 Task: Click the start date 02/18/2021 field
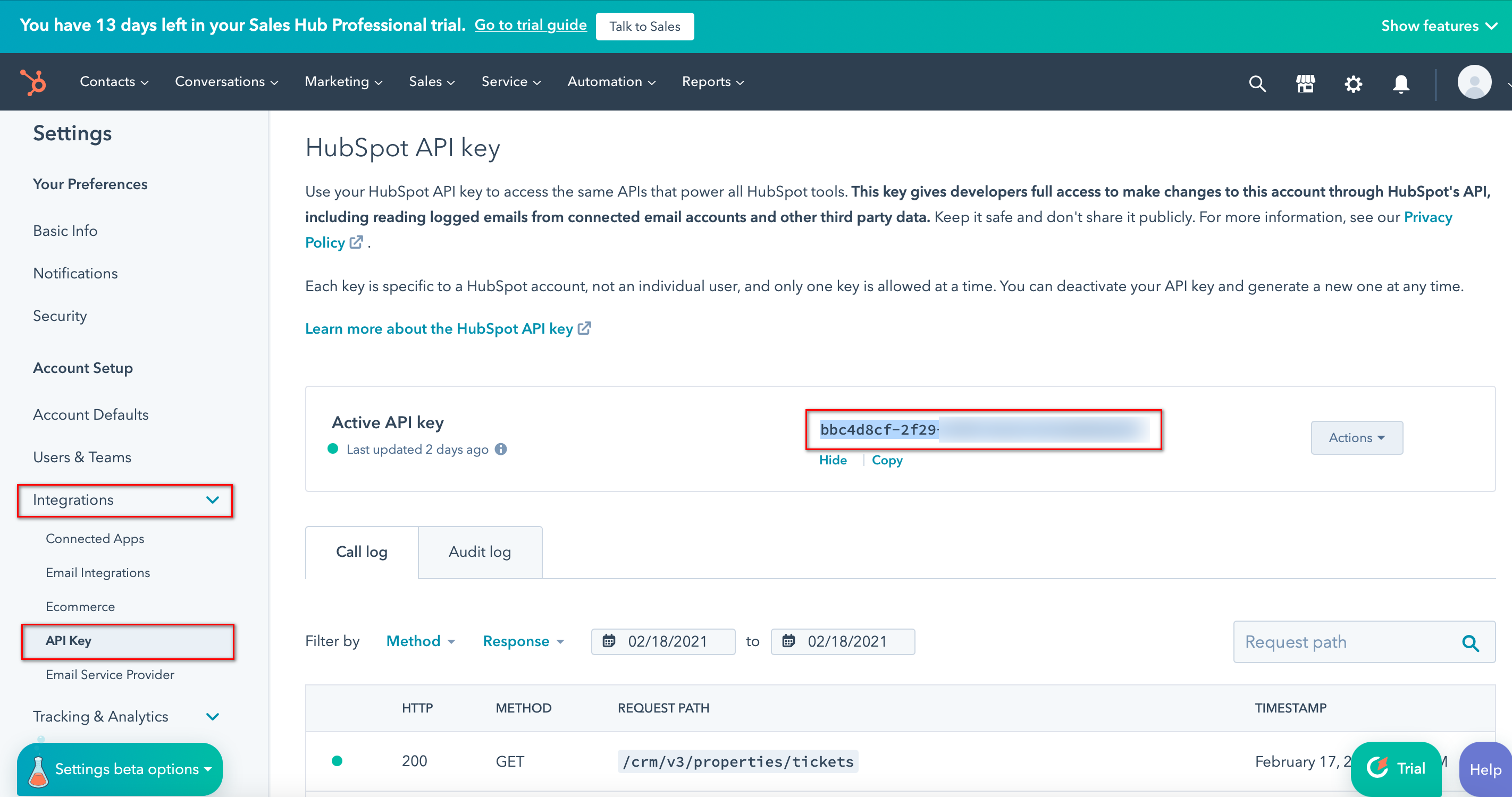coord(662,642)
